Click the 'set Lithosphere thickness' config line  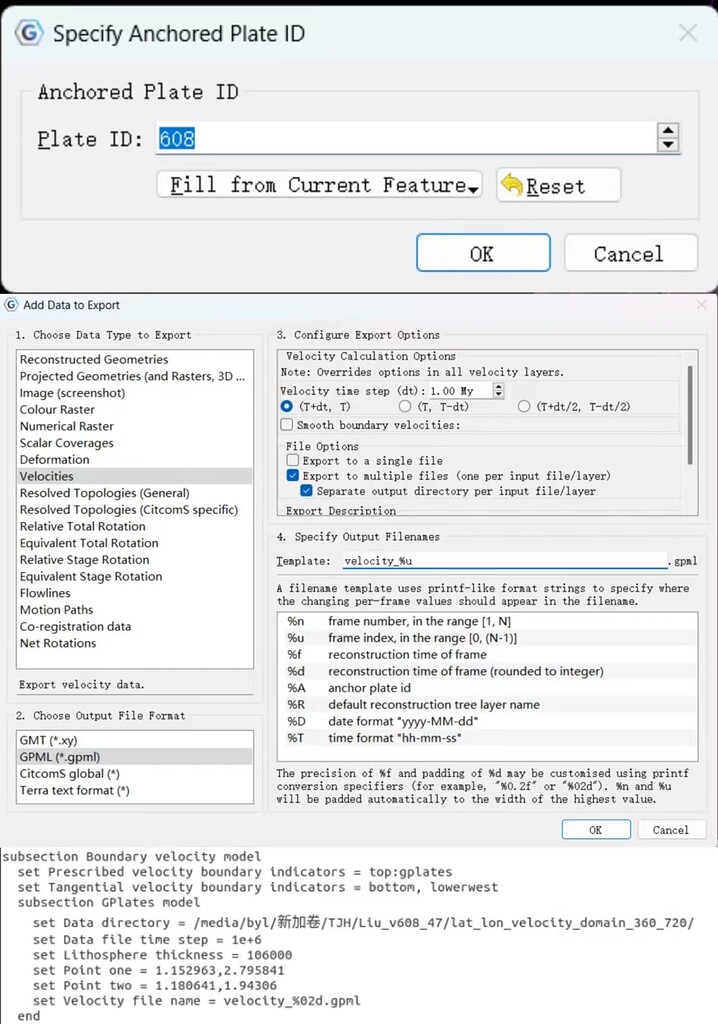click(x=162, y=955)
